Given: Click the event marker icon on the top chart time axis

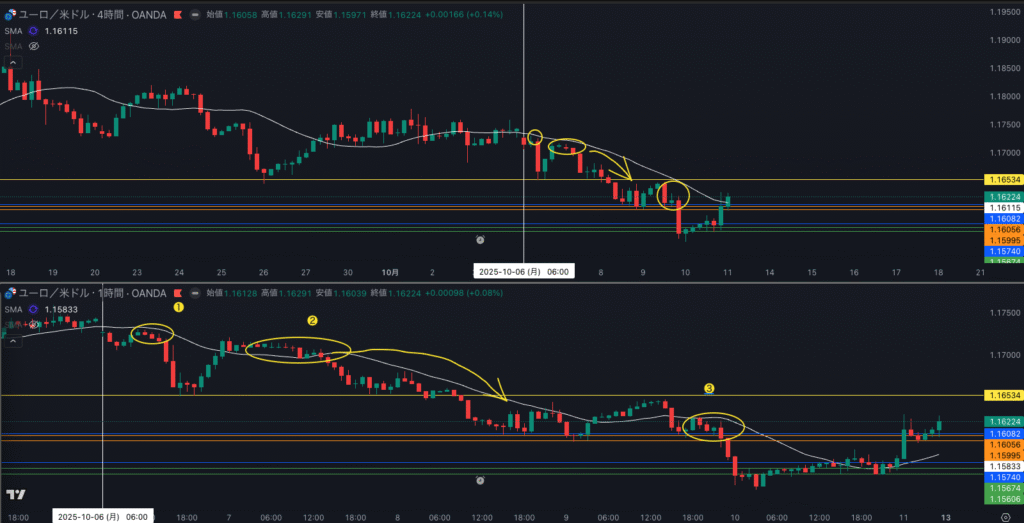Looking at the screenshot, I should click(x=481, y=240).
